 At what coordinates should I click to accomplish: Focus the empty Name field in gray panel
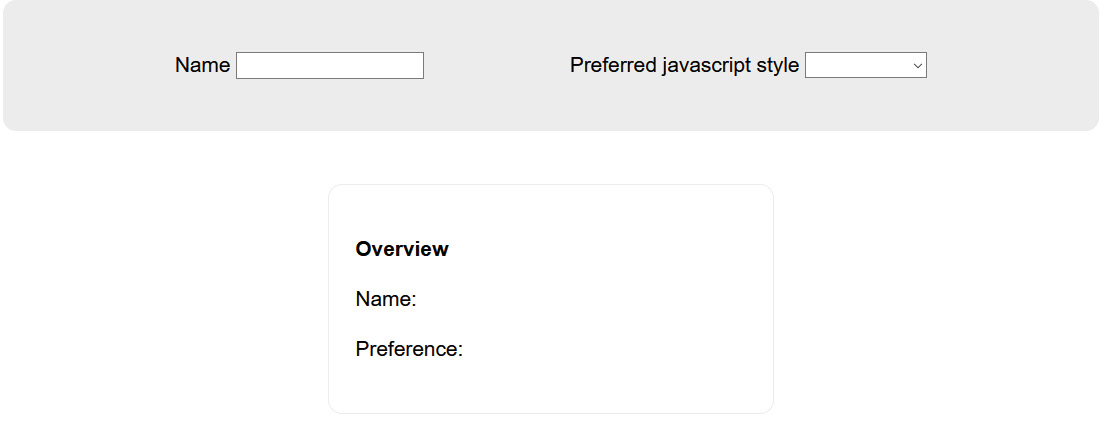point(329,65)
